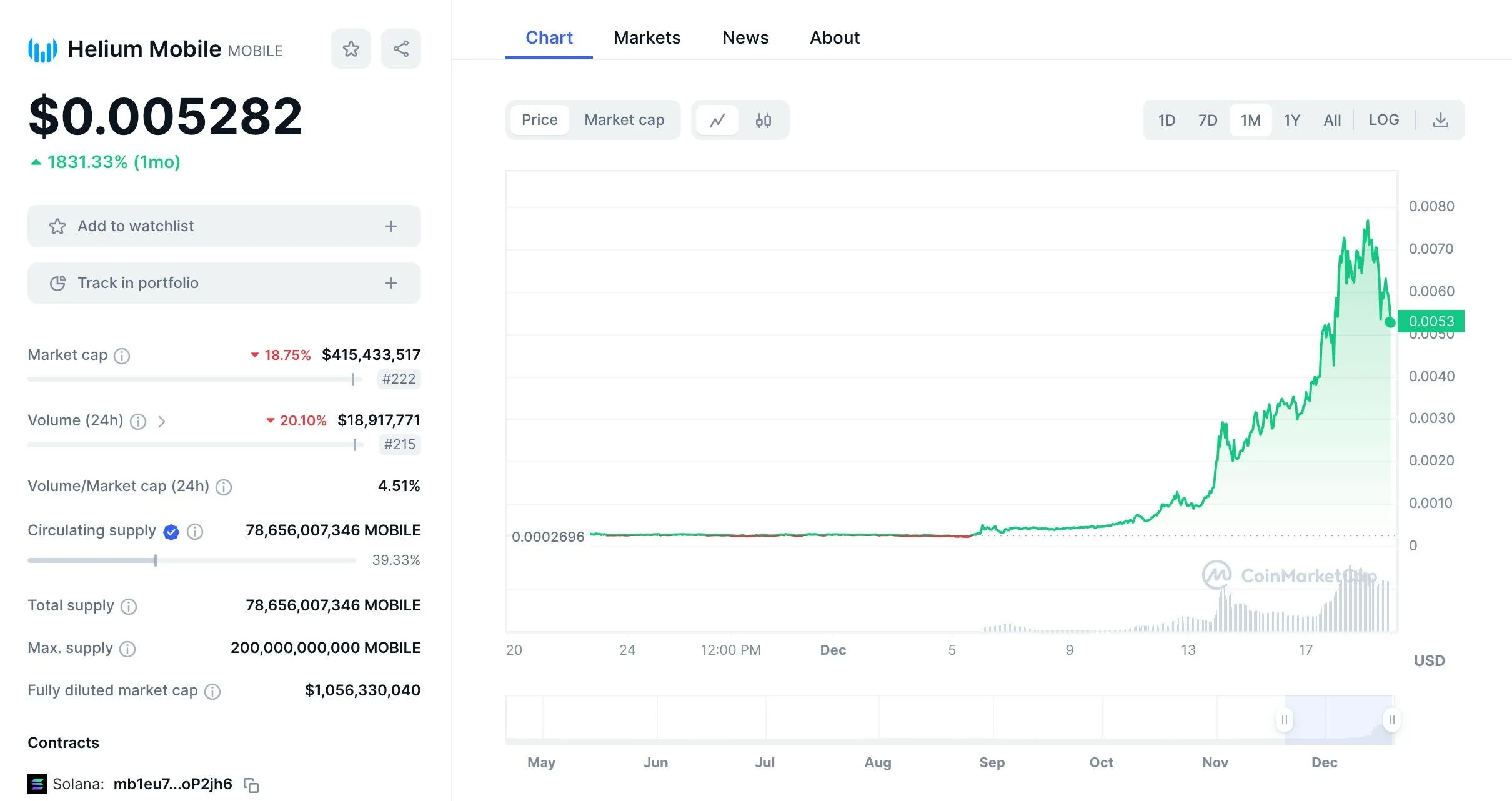The height and width of the screenshot is (801, 1512).
Task: Click Circulating supply info icon
Action: coord(195,532)
